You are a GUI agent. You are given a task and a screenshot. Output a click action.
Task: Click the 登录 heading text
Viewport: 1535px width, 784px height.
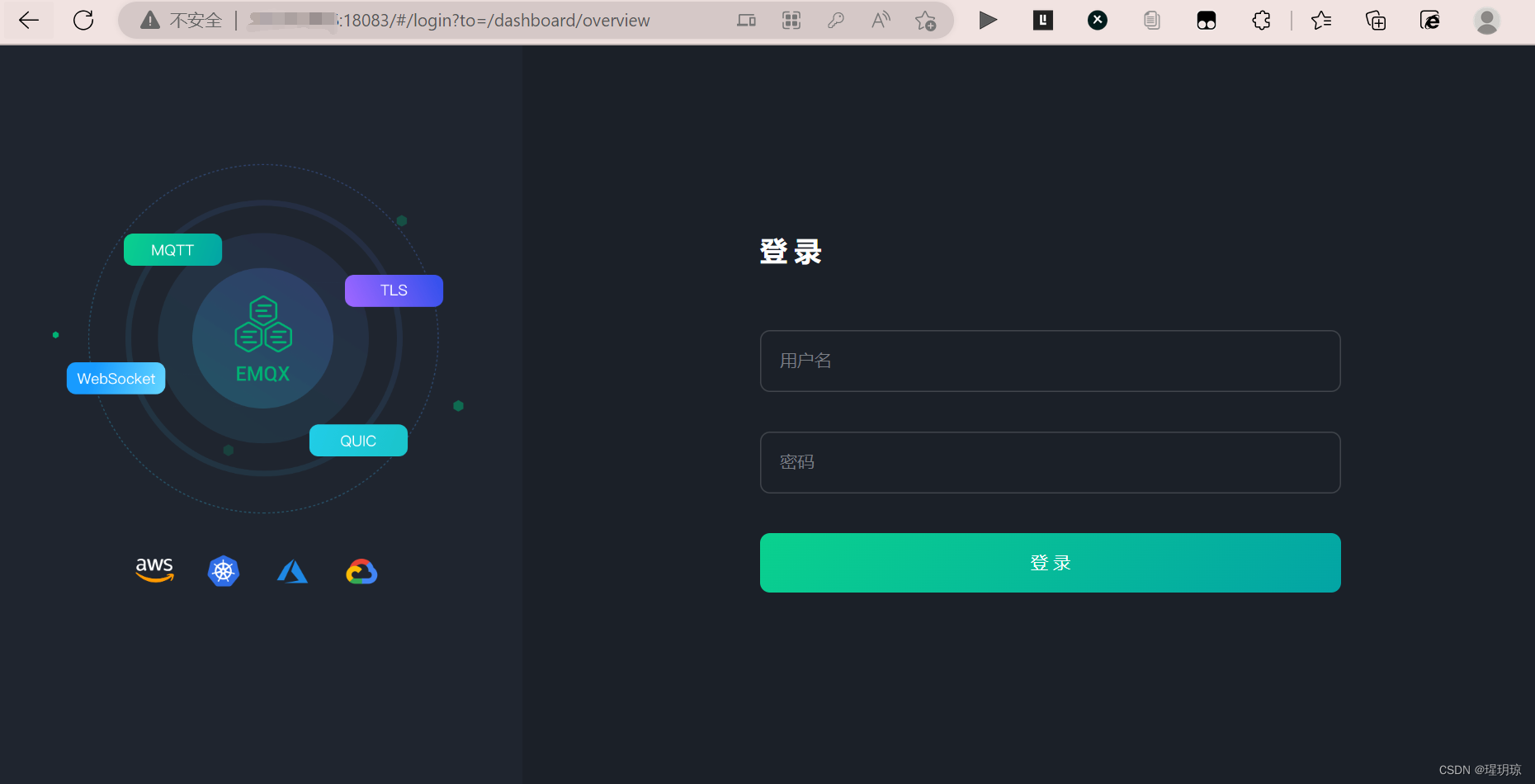[791, 252]
